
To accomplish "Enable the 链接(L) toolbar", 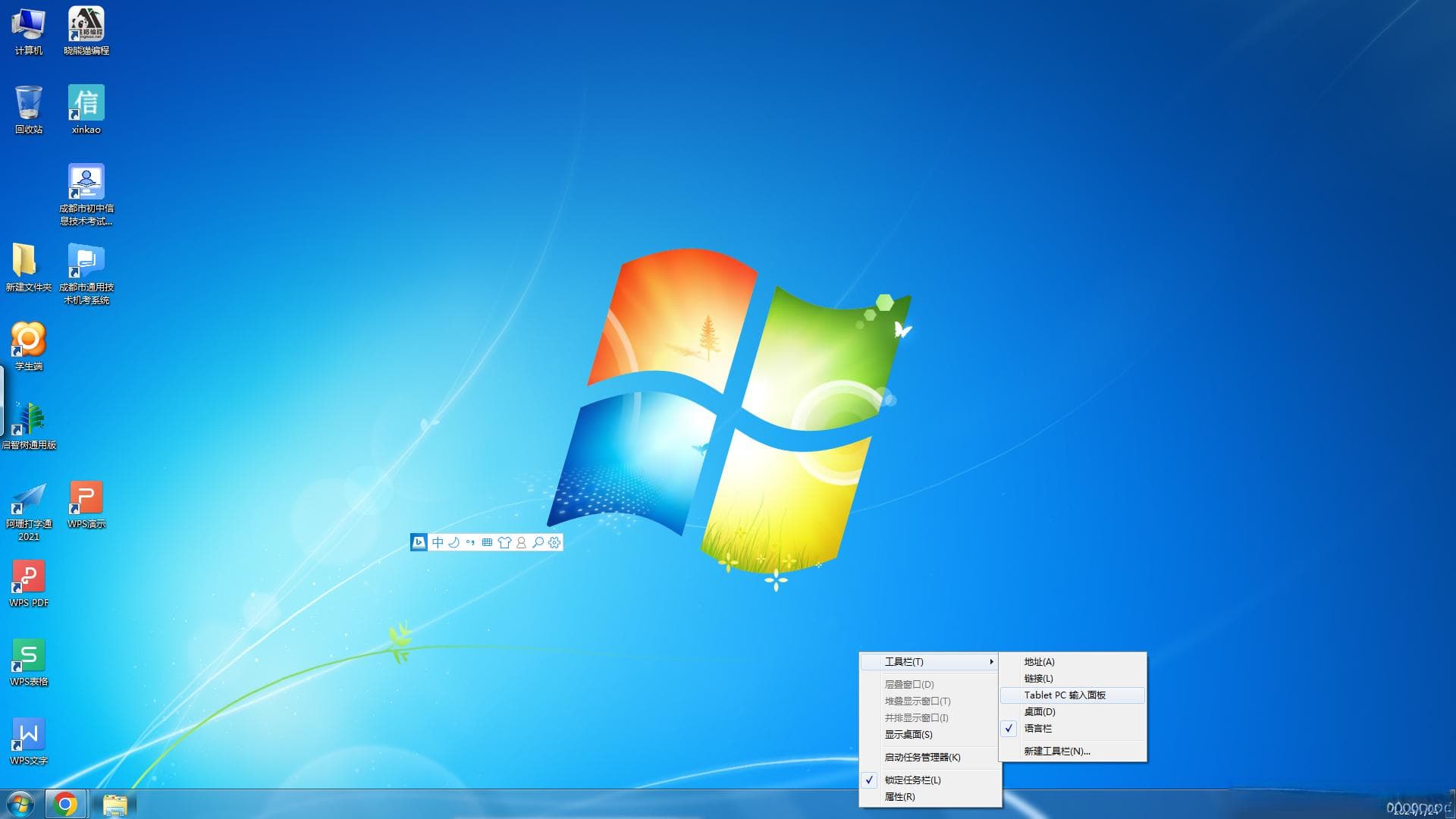I will (x=1072, y=679).
